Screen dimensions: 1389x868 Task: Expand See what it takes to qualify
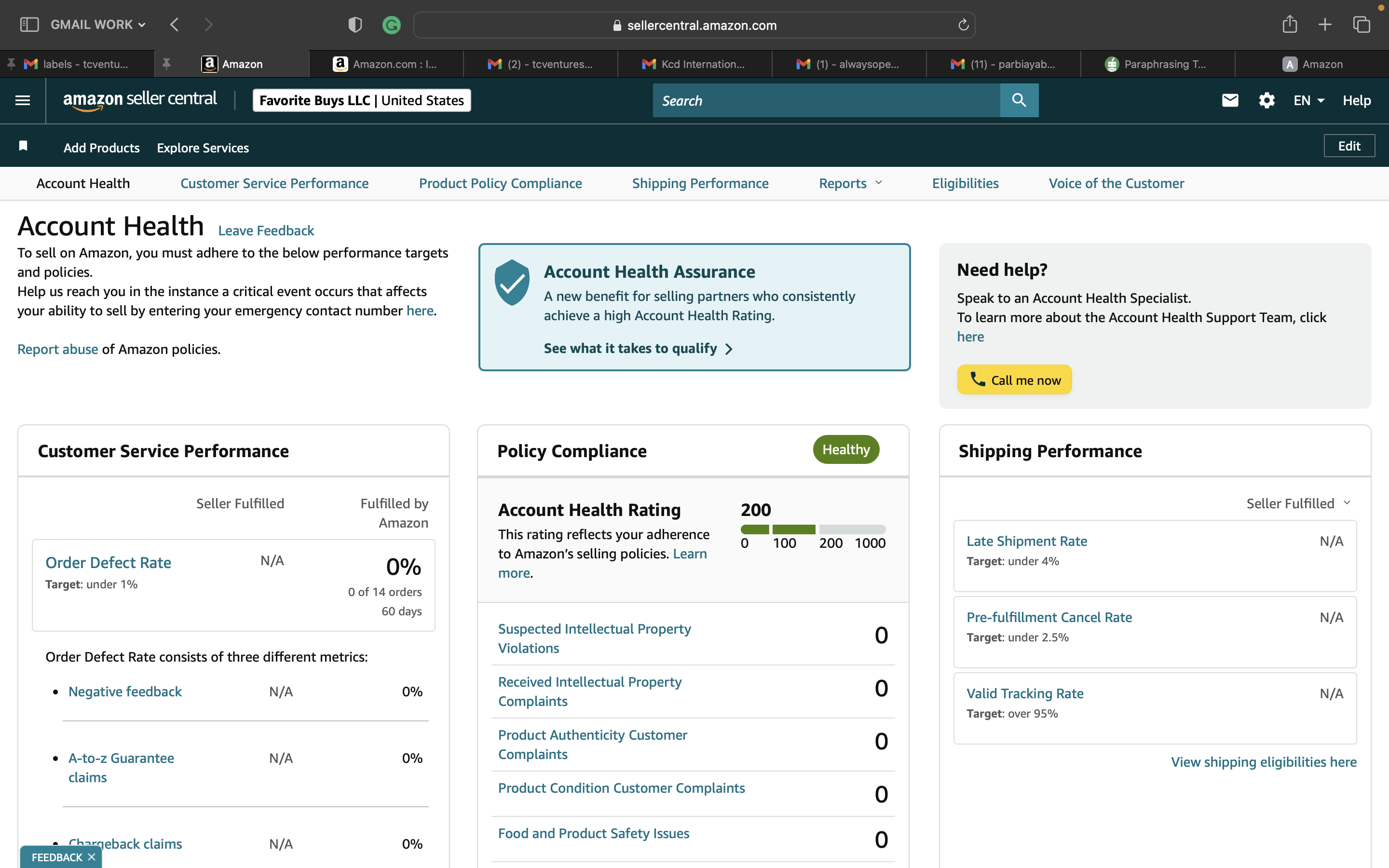tap(638, 349)
